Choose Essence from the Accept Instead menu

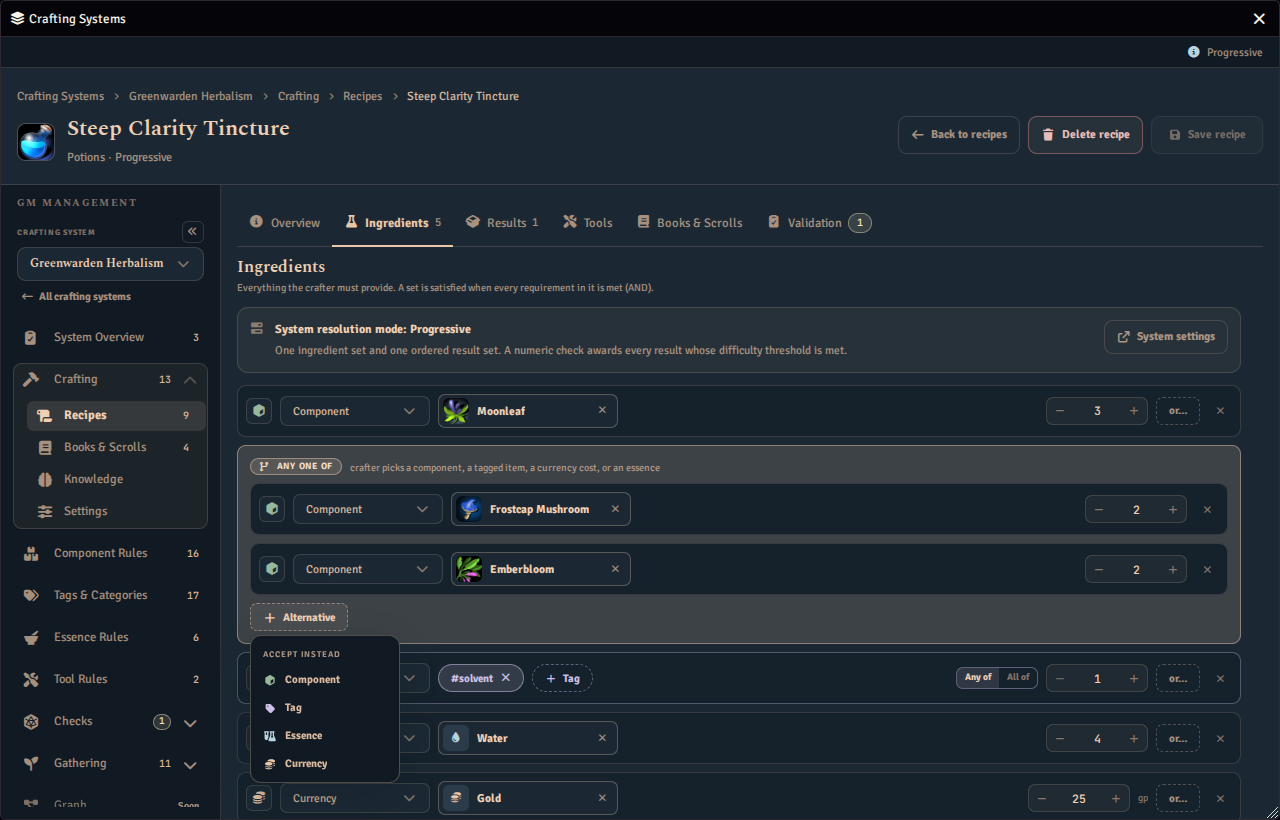click(325, 735)
